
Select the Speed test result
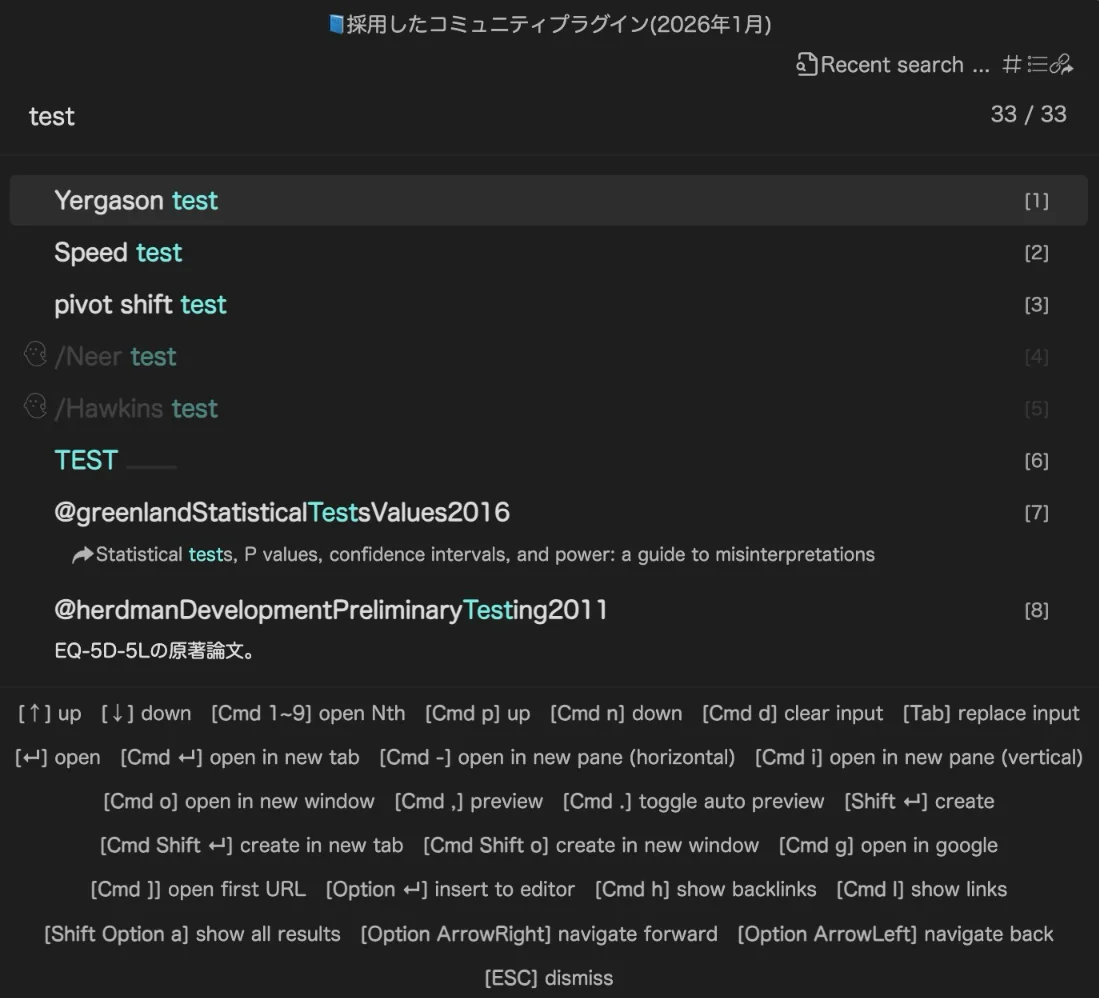[x=118, y=253]
